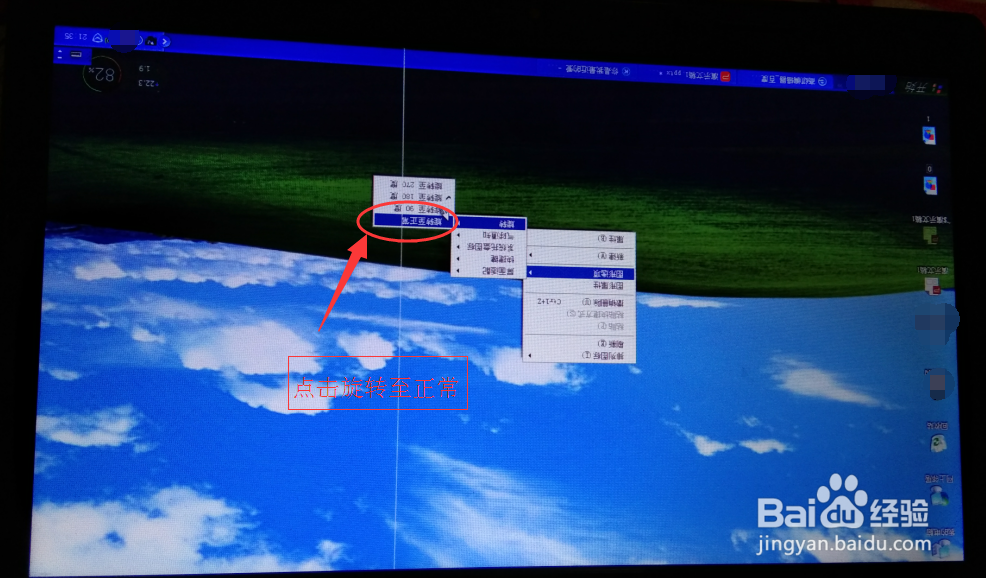Choose the 旋转至 90 度 rotation option
This screenshot has height=578, width=986.
(x=414, y=208)
